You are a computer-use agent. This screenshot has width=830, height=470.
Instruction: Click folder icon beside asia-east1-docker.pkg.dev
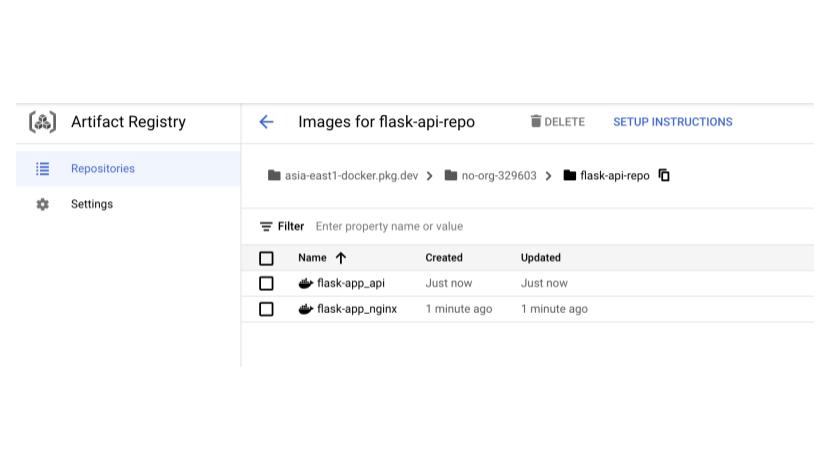274,175
